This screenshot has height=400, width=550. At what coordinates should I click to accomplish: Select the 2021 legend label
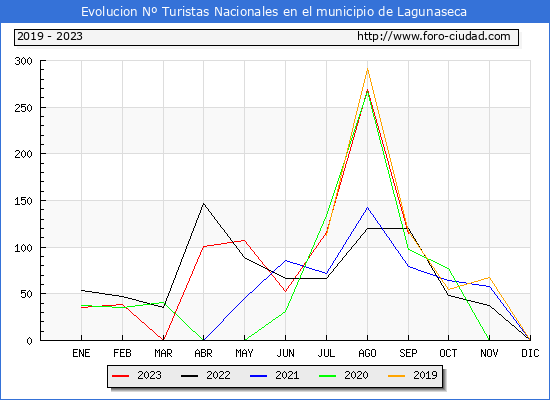click(x=287, y=375)
